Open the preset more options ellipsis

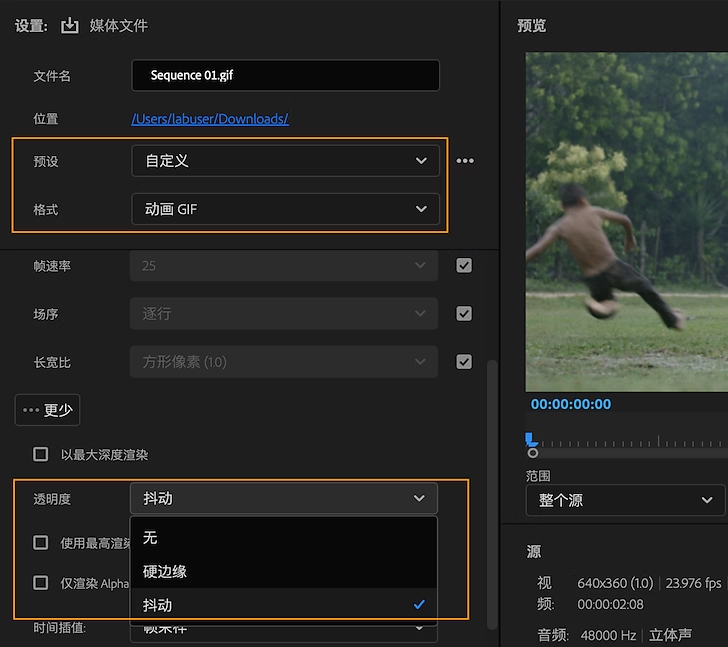point(465,161)
